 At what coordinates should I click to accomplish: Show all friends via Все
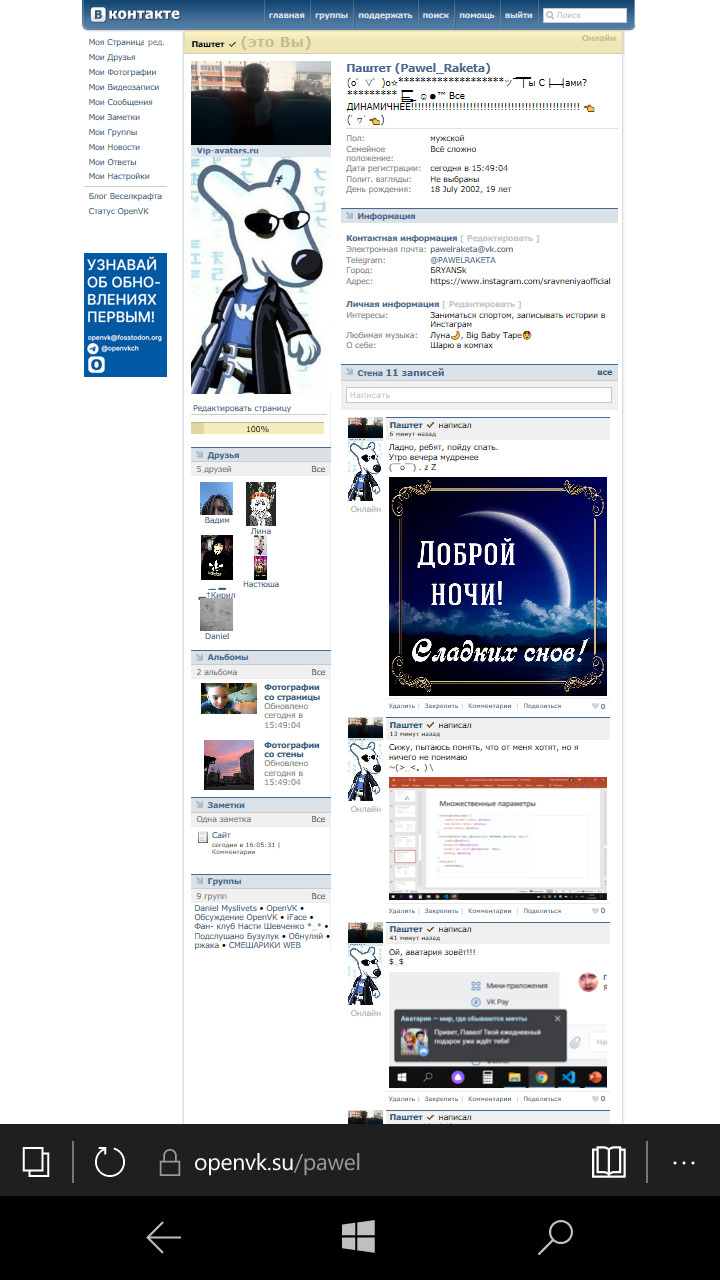tap(318, 469)
